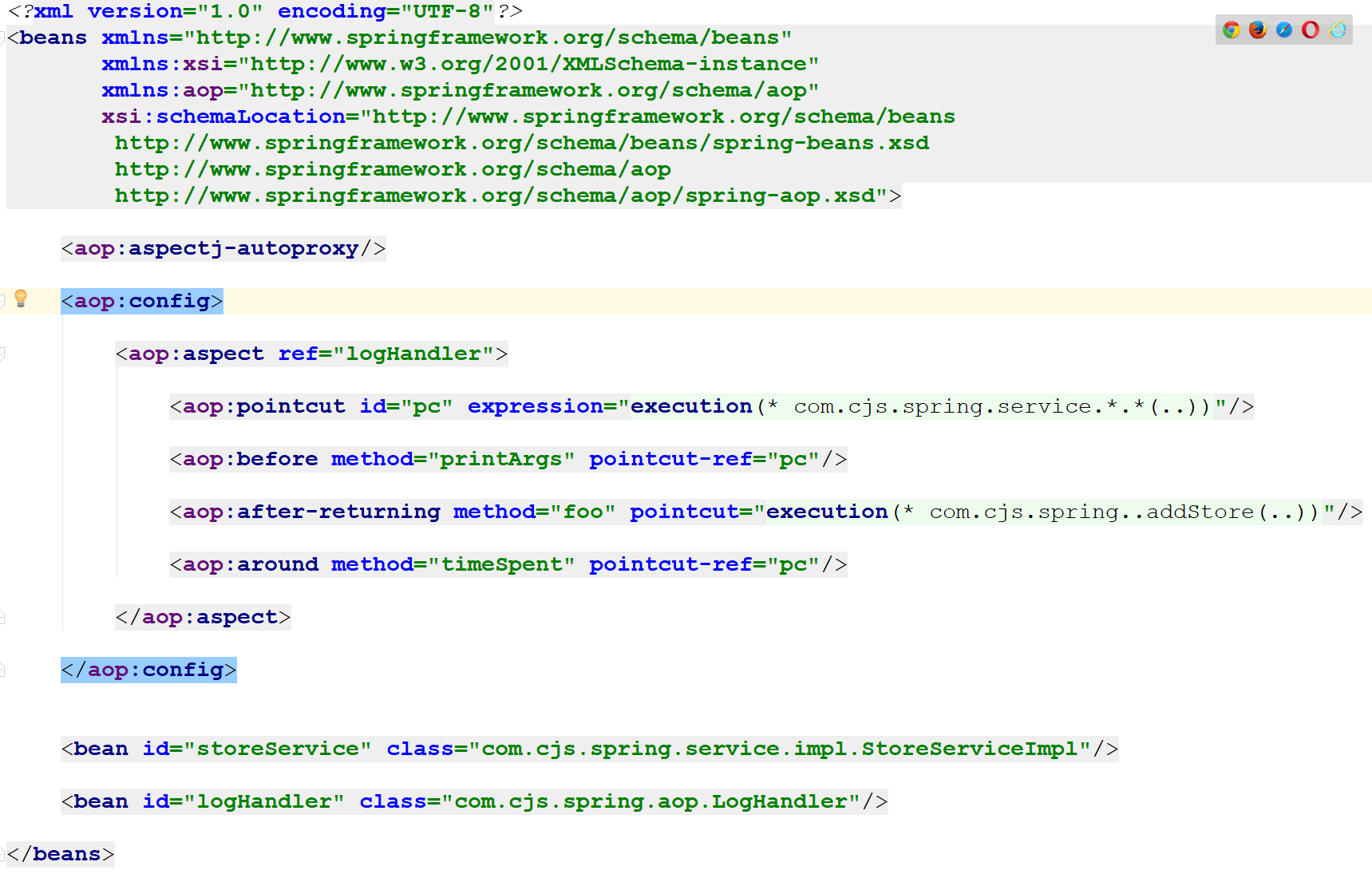Click the aop:aspectj-autoproxy tag
The width and height of the screenshot is (1372, 874).
click(223, 248)
